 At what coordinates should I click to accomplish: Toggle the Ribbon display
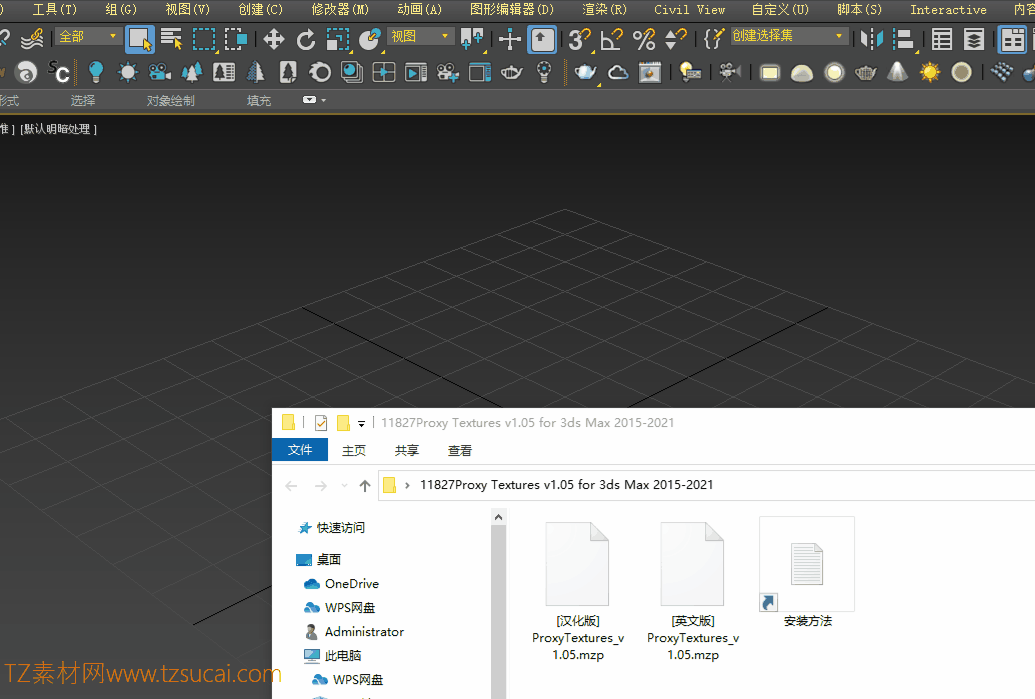(1012, 39)
